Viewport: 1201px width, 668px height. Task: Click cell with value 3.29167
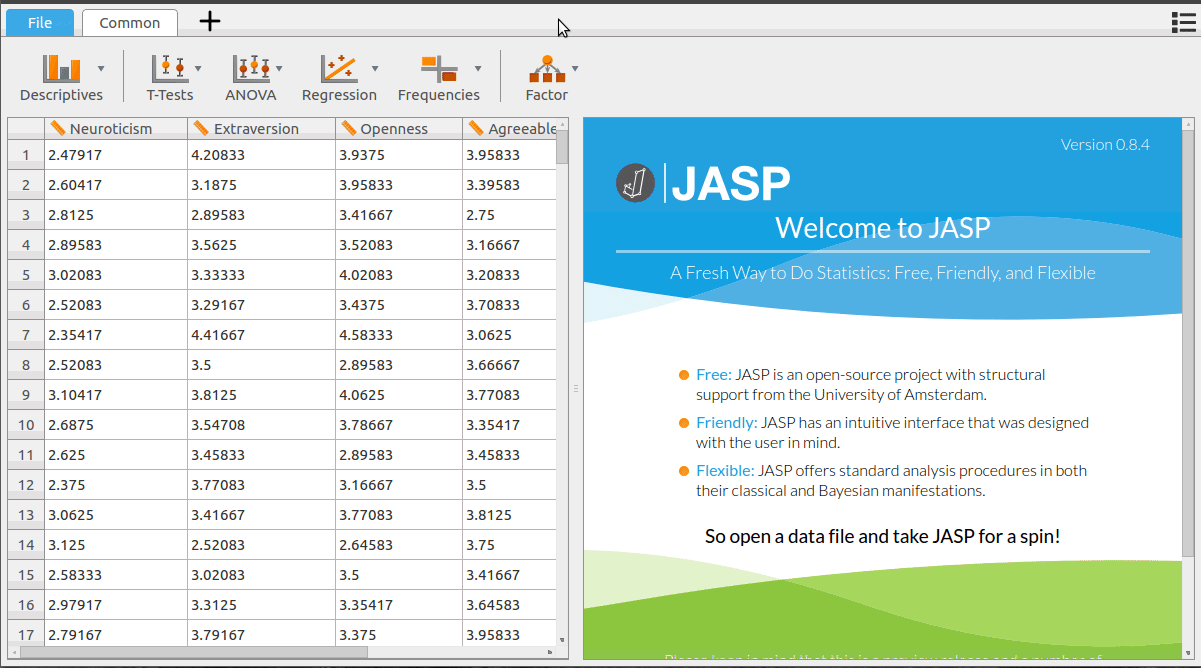point(262,305)
